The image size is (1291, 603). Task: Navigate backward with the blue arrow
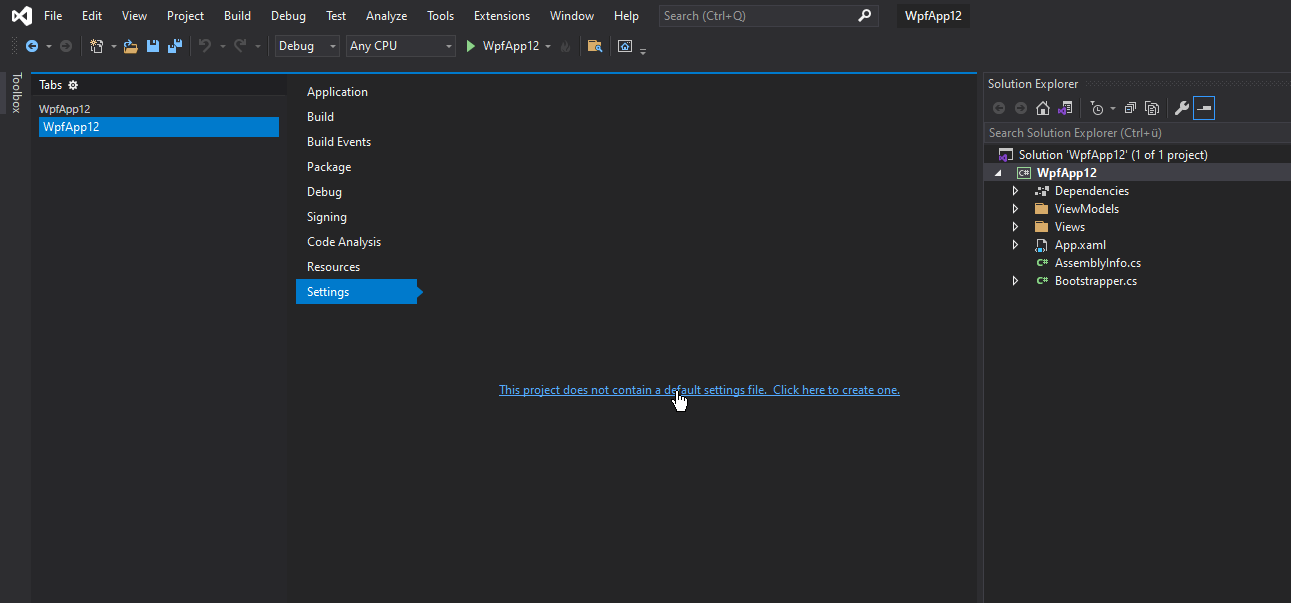coord(32,46)
